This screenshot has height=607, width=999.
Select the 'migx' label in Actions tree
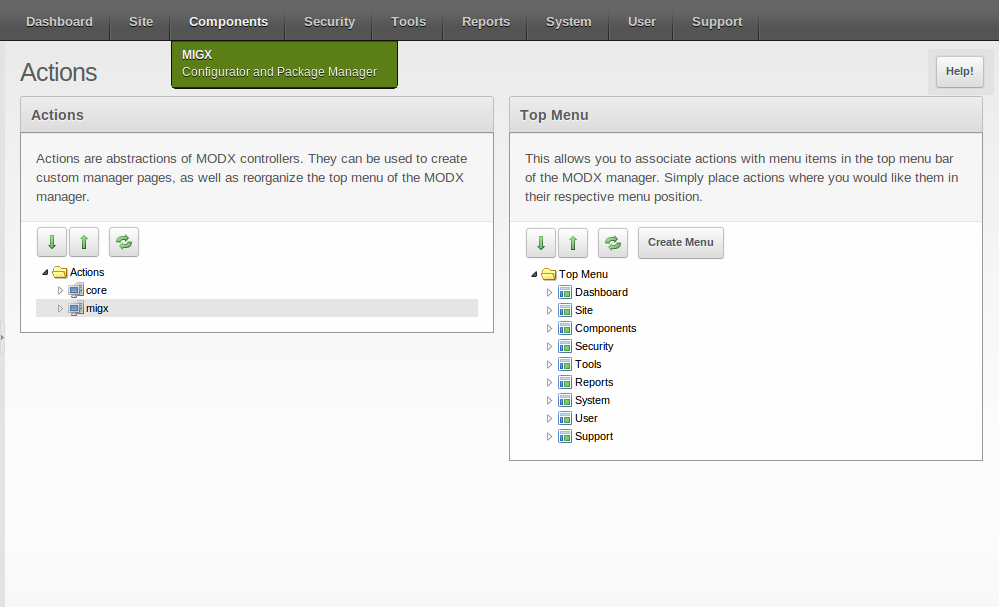tap(97, 308)
